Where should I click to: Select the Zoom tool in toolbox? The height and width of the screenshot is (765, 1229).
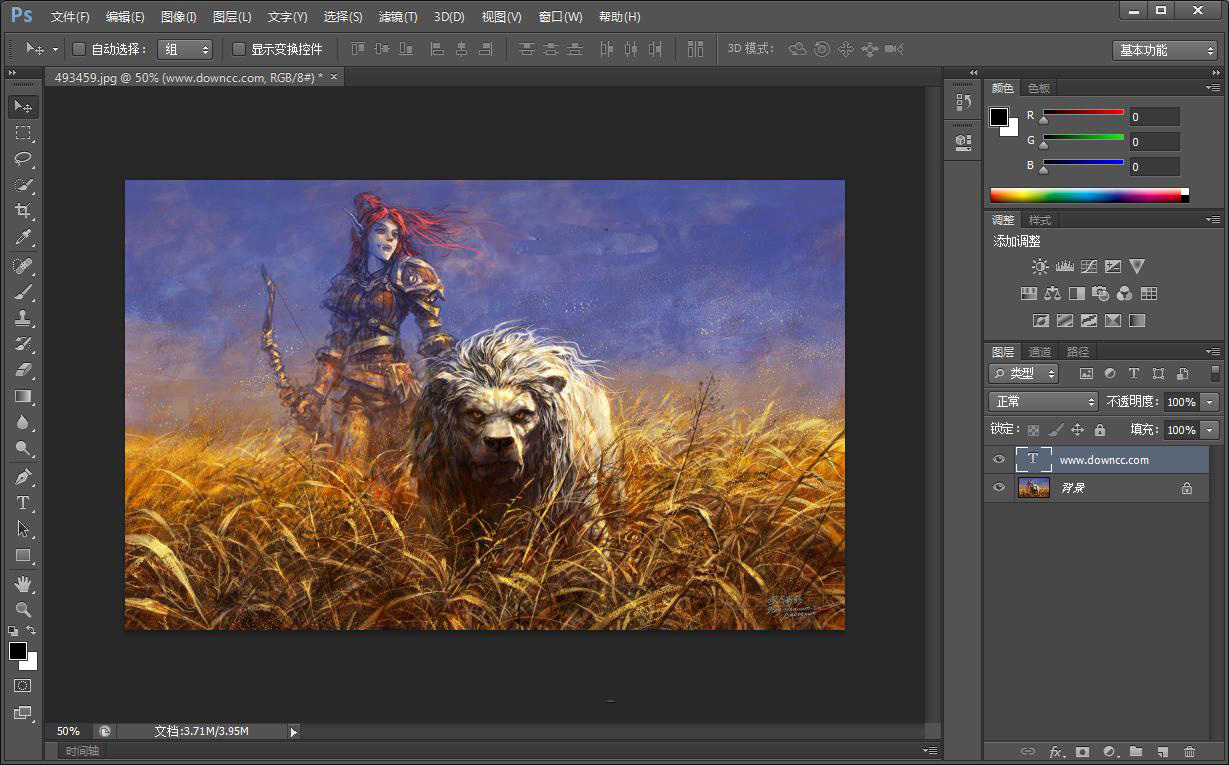point(23,609)
